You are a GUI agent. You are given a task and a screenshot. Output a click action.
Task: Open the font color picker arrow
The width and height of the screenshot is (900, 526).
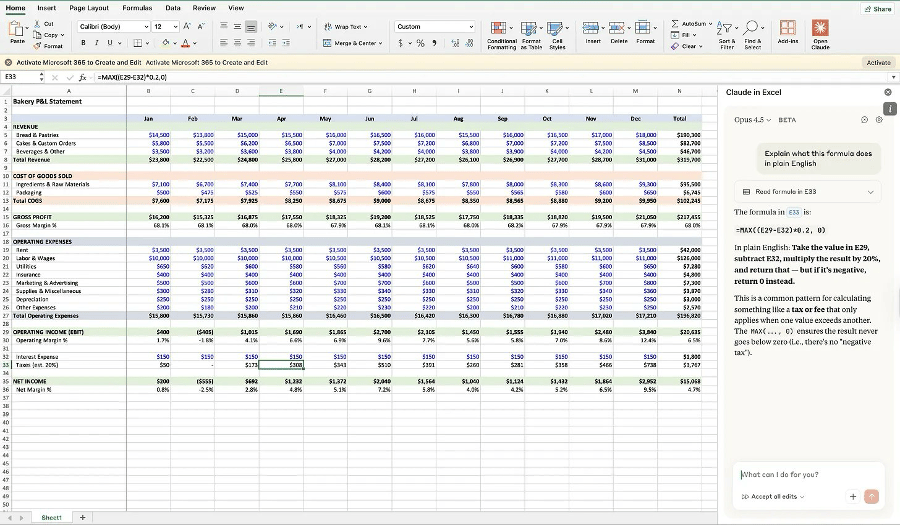click(193, 43)
